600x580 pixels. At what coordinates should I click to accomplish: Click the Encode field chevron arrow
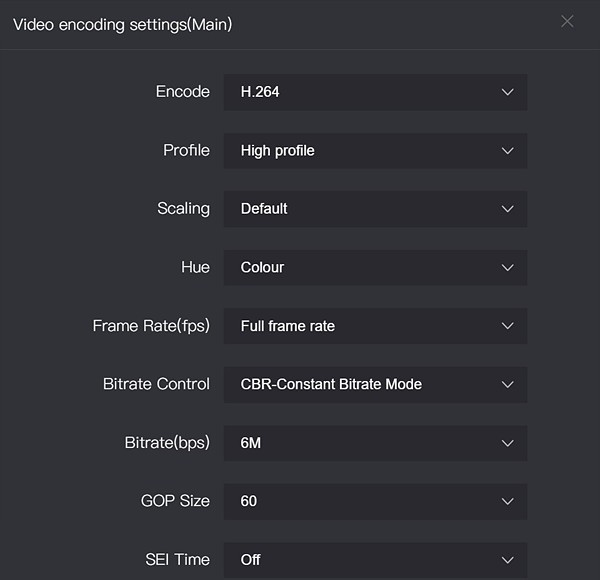point(507,92)
